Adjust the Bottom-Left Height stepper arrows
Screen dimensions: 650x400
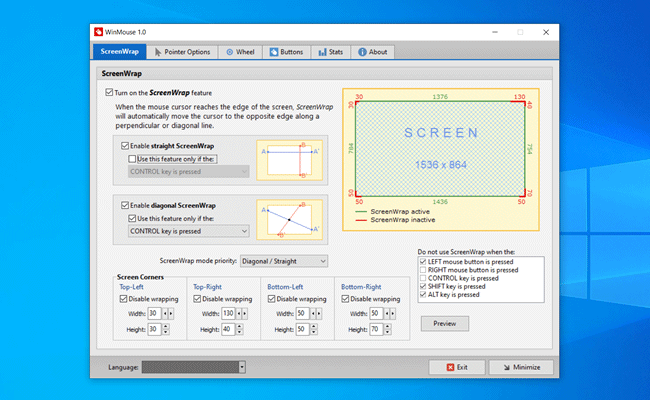pos(314,330)
